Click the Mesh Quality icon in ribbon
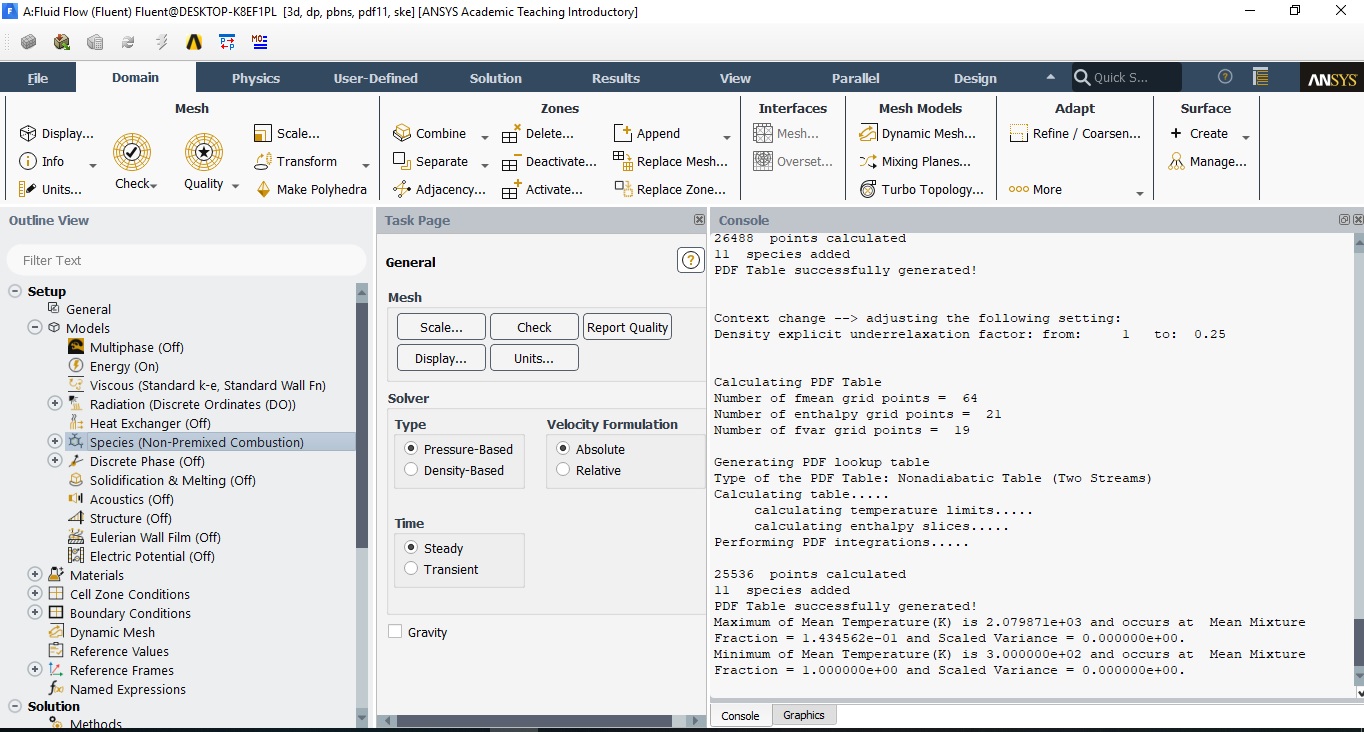1364x732 pixels. (204, 153)
